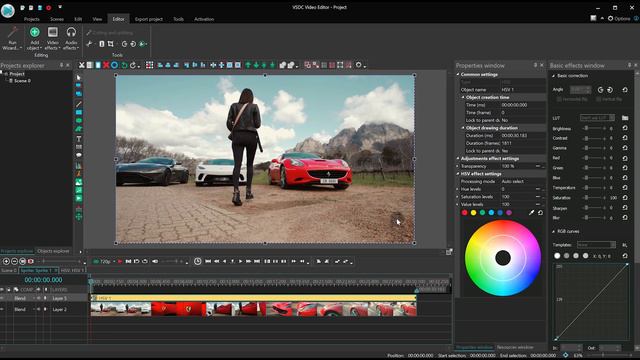
Task: Open the Templates dropdown
Action: [596, 245]
